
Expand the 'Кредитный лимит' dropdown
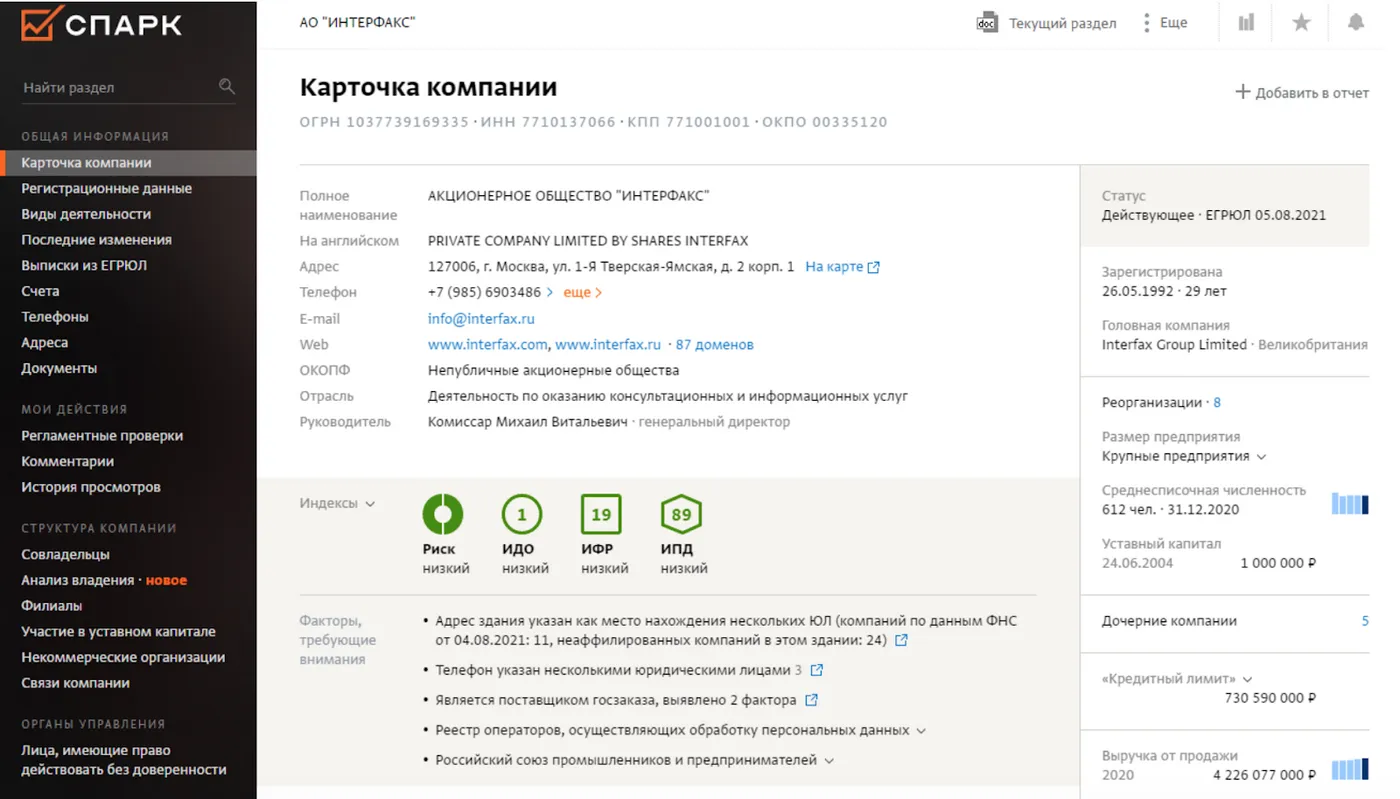[1247, 680]
